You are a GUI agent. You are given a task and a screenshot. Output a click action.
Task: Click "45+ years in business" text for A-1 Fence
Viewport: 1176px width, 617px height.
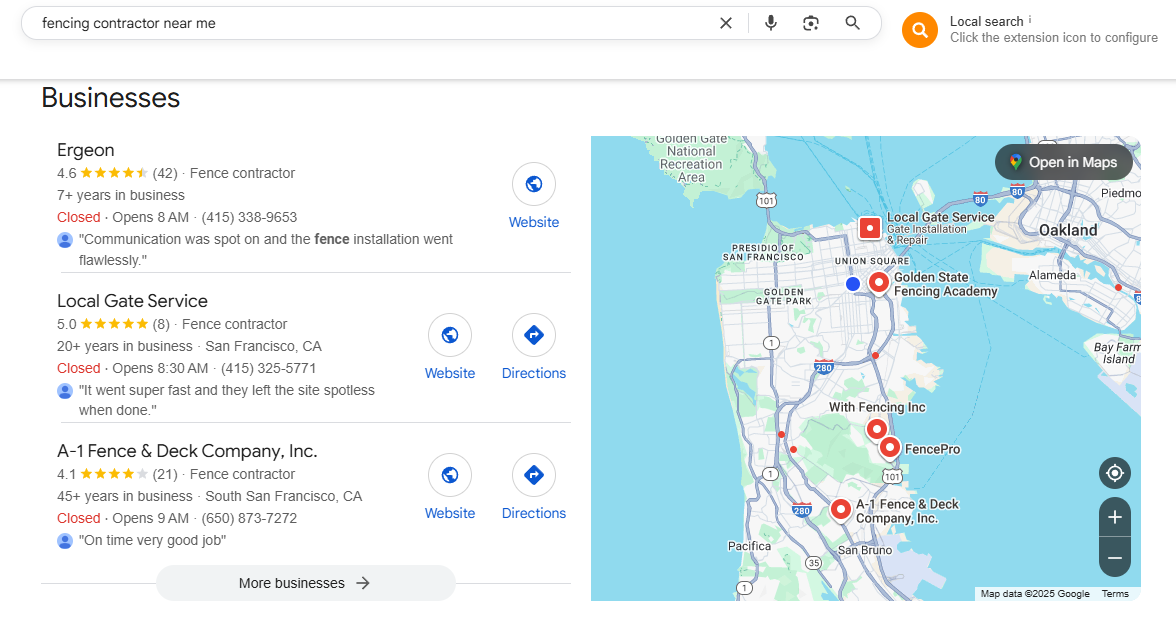(x=124, y=496)
